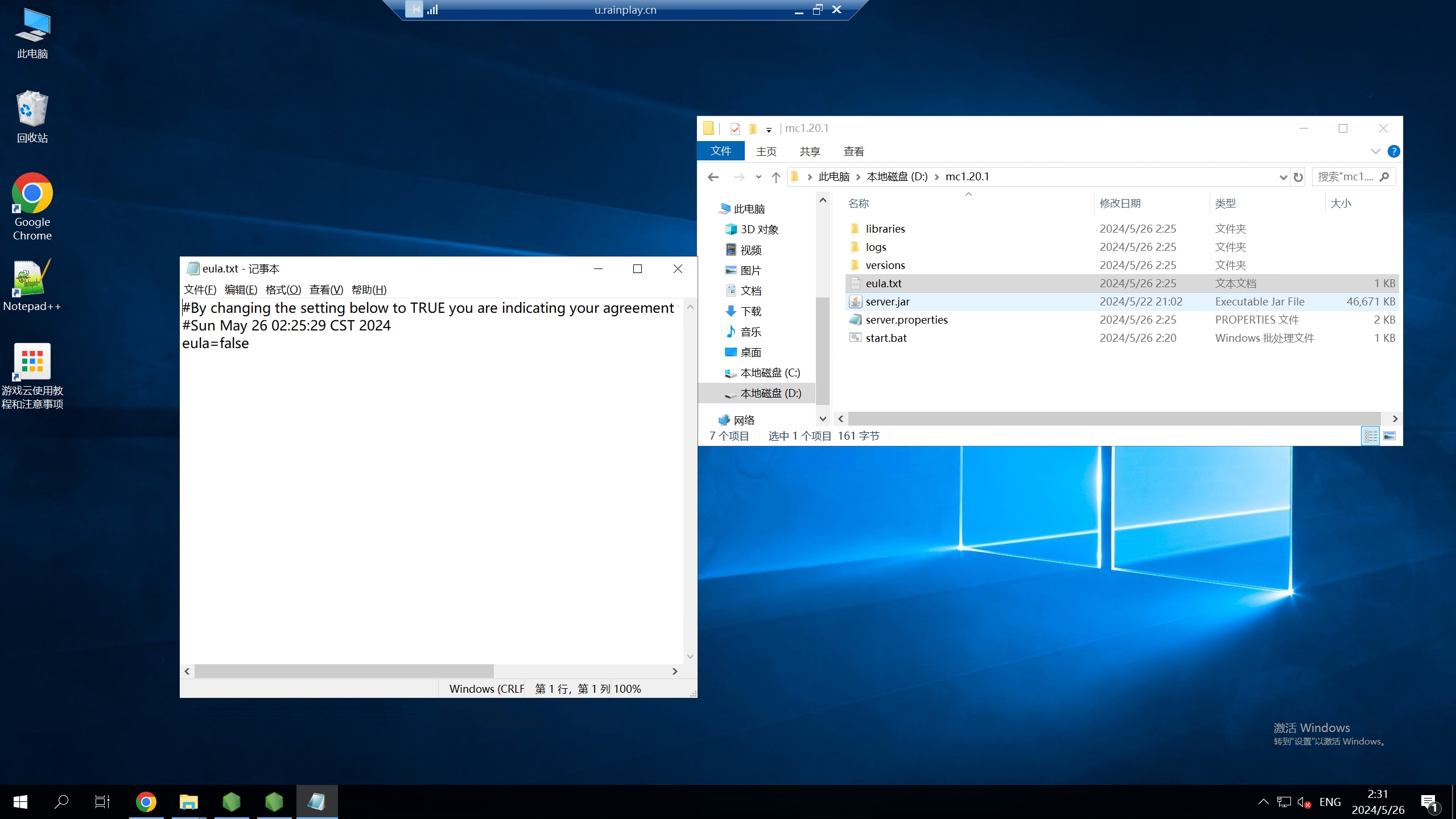Image resolution: width=1456 pixels, height=819 pixels.
Task: Sort files by 修改日期 column header
Action: pyautogui.click(x=1120, y=204)
